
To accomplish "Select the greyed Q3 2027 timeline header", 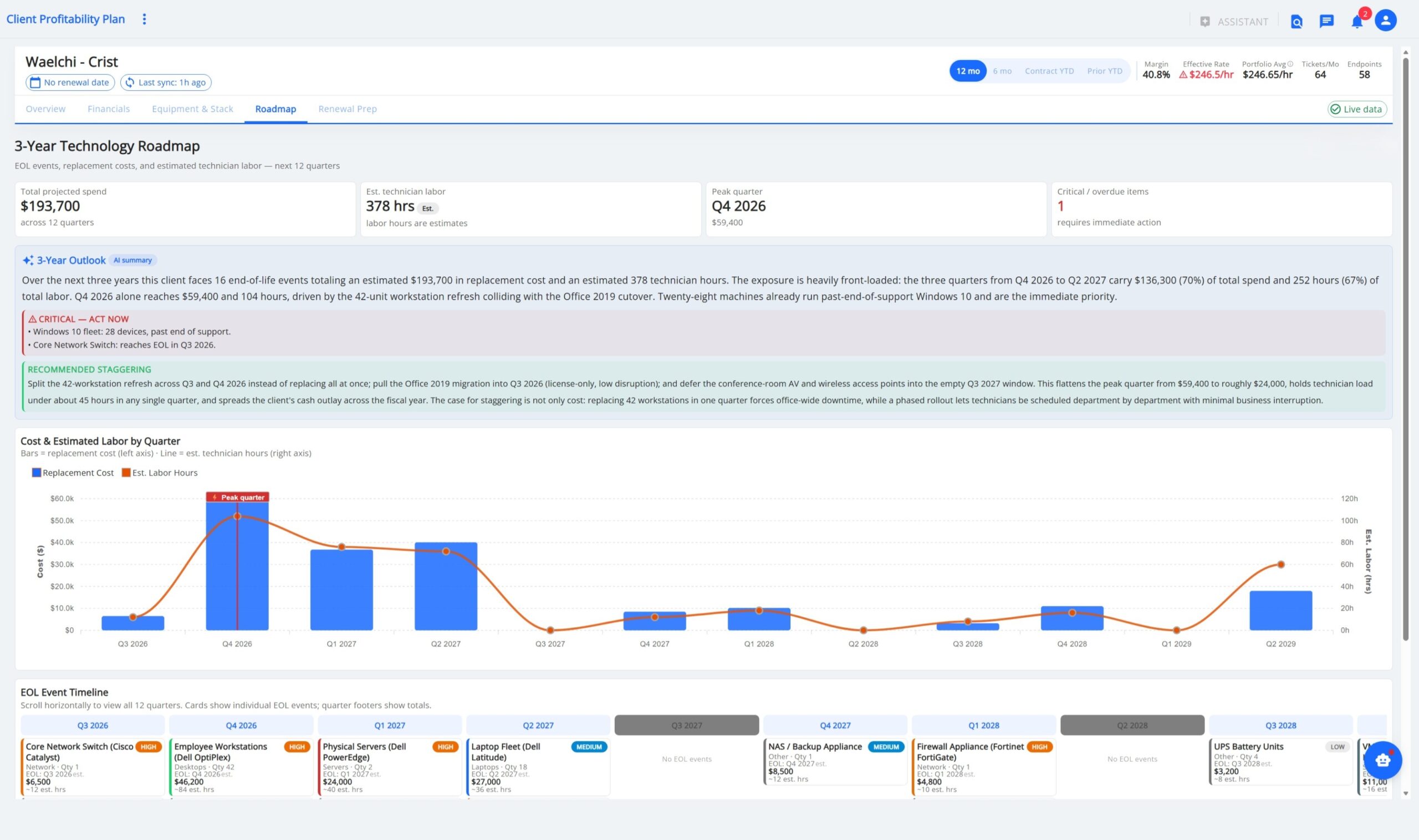I will pos(686,725).
